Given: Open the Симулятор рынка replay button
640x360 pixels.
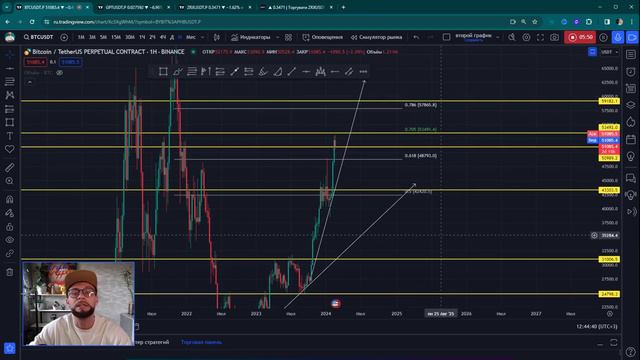Looking at the screenshot, I should click(x=376, y=37).
